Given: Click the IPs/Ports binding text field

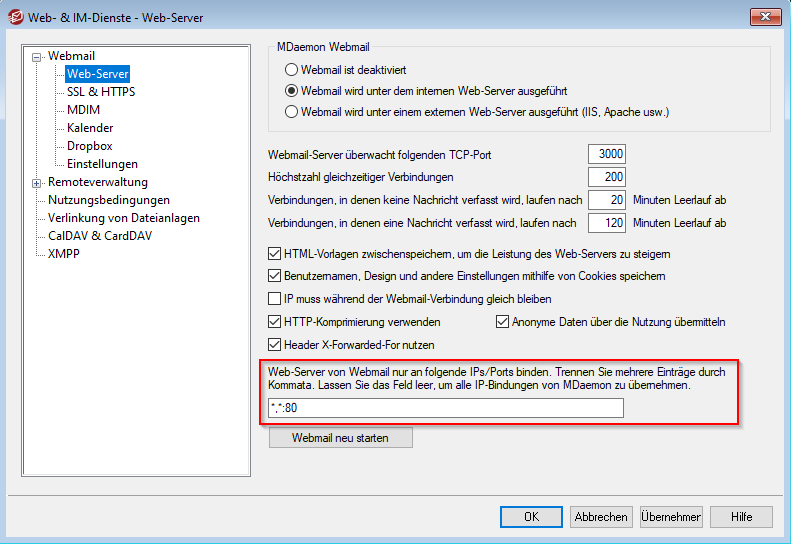Looking at the screenshot, I should tap(446, 408).
